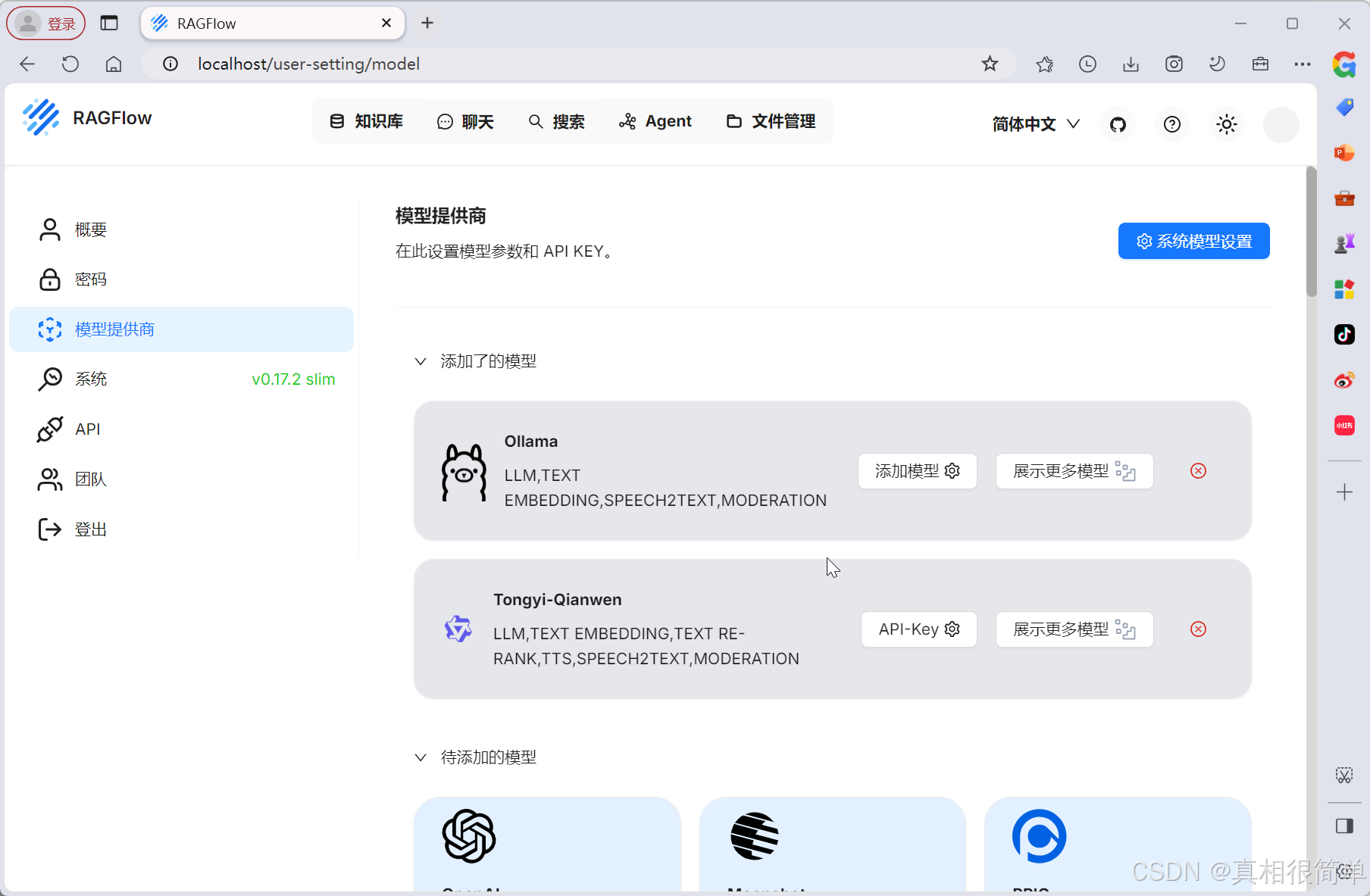
Task: Open the tab actions menu icon
Action: click(x=109, y=23)
